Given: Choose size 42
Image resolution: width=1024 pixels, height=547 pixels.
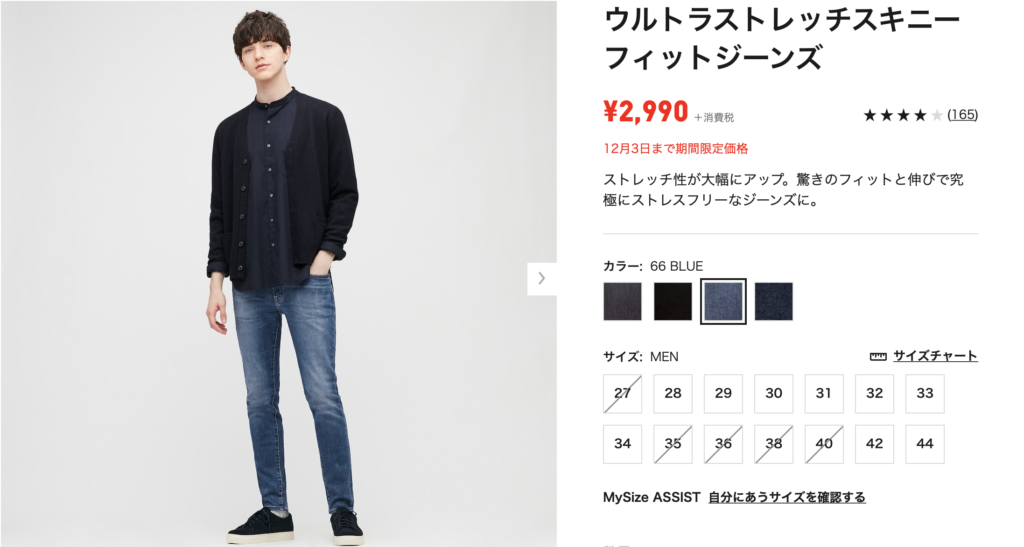Looking at the screenshot, I should coord(874,444).
